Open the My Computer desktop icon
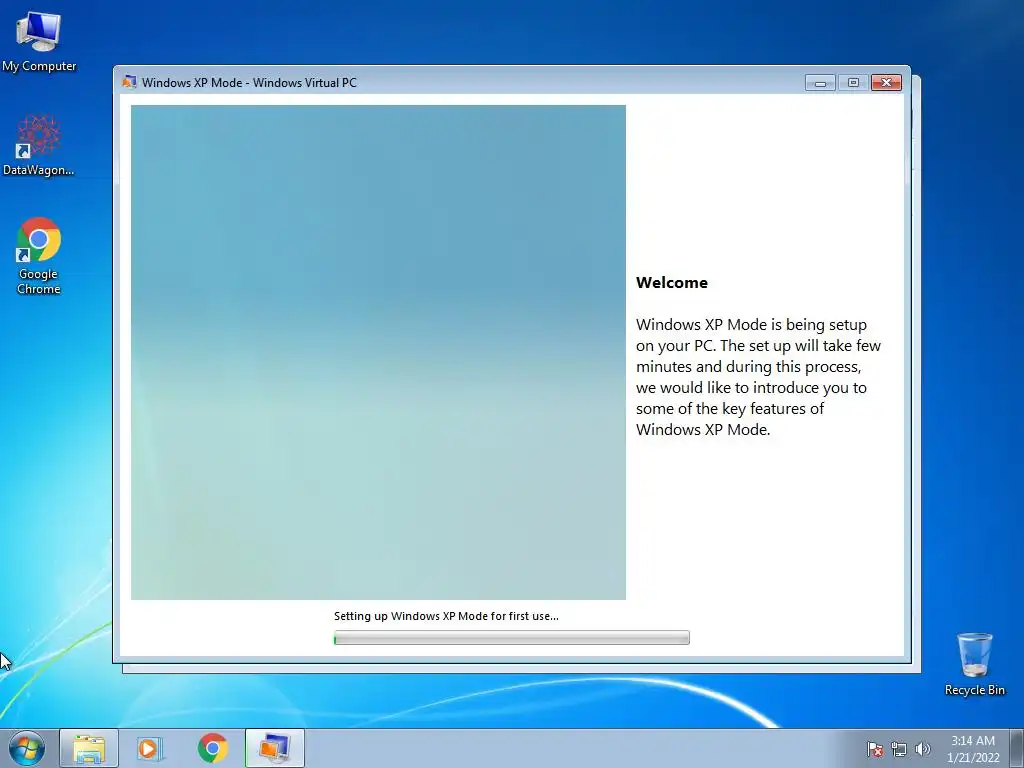1024x768 pixels. click(x=39, y=41)
